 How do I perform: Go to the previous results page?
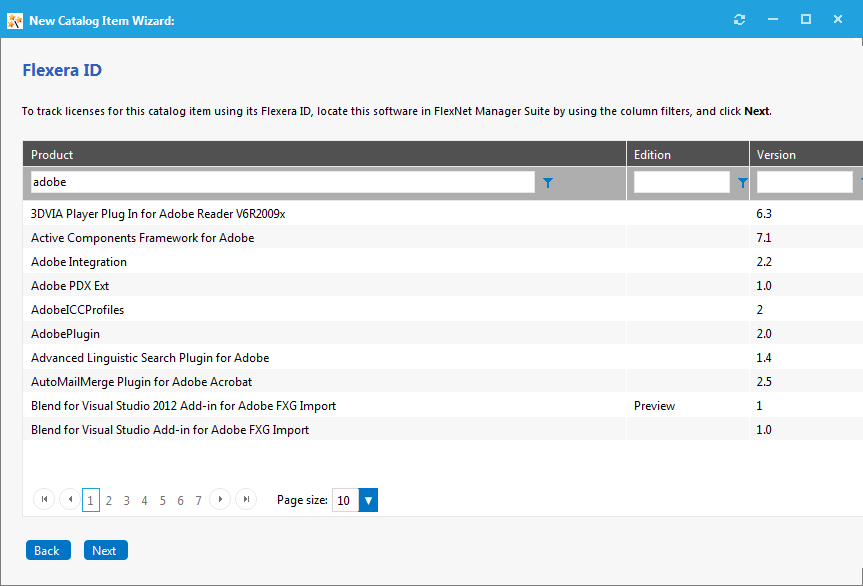[x=69, y=499]
